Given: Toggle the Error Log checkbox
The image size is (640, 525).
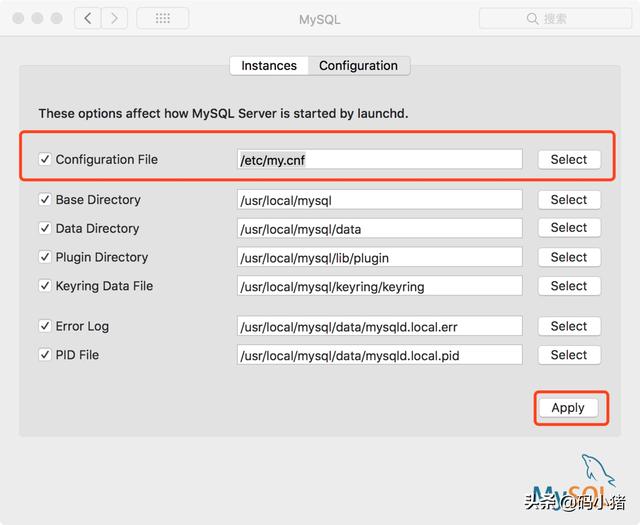Looking at the screenshot, I should 45,326.
